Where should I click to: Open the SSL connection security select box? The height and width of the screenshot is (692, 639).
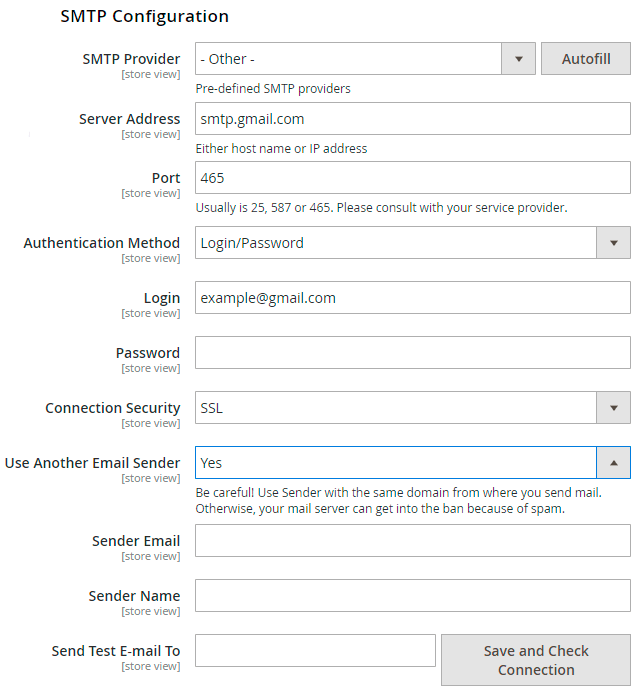coord(395,407)
